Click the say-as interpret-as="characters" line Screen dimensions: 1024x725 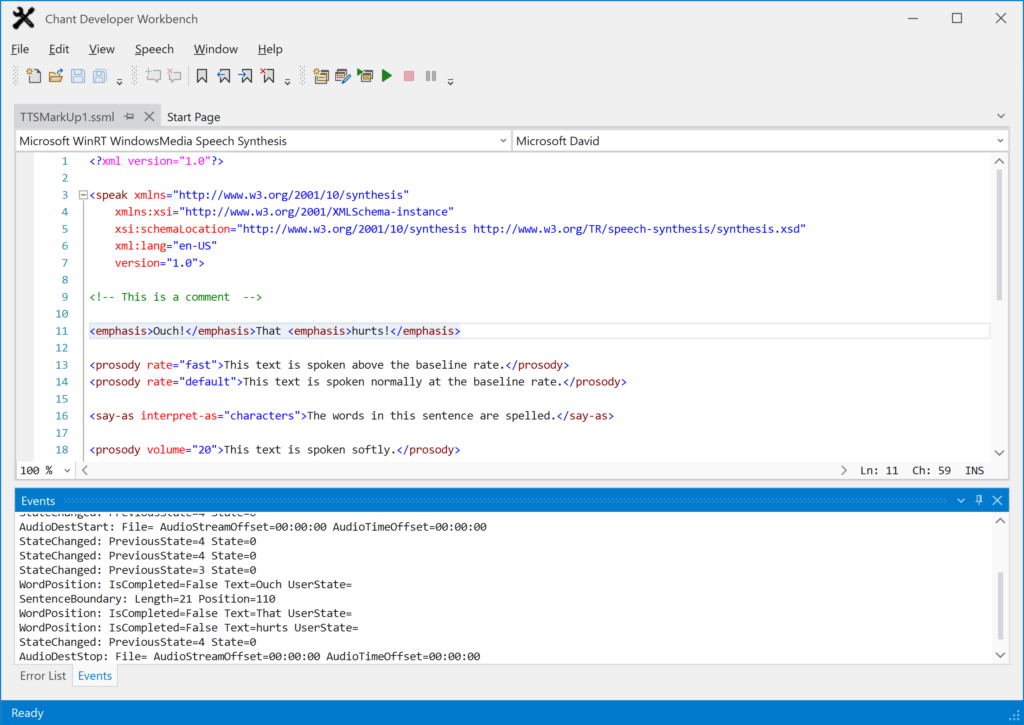click(x=351, y=415)
